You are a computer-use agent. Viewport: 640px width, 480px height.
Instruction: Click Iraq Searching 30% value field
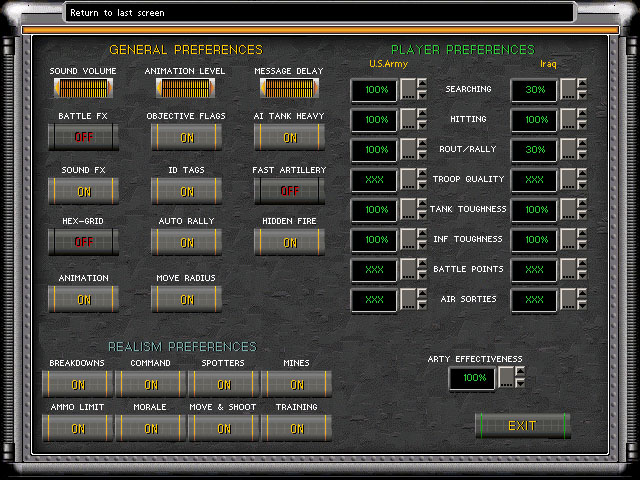point(534,90)
